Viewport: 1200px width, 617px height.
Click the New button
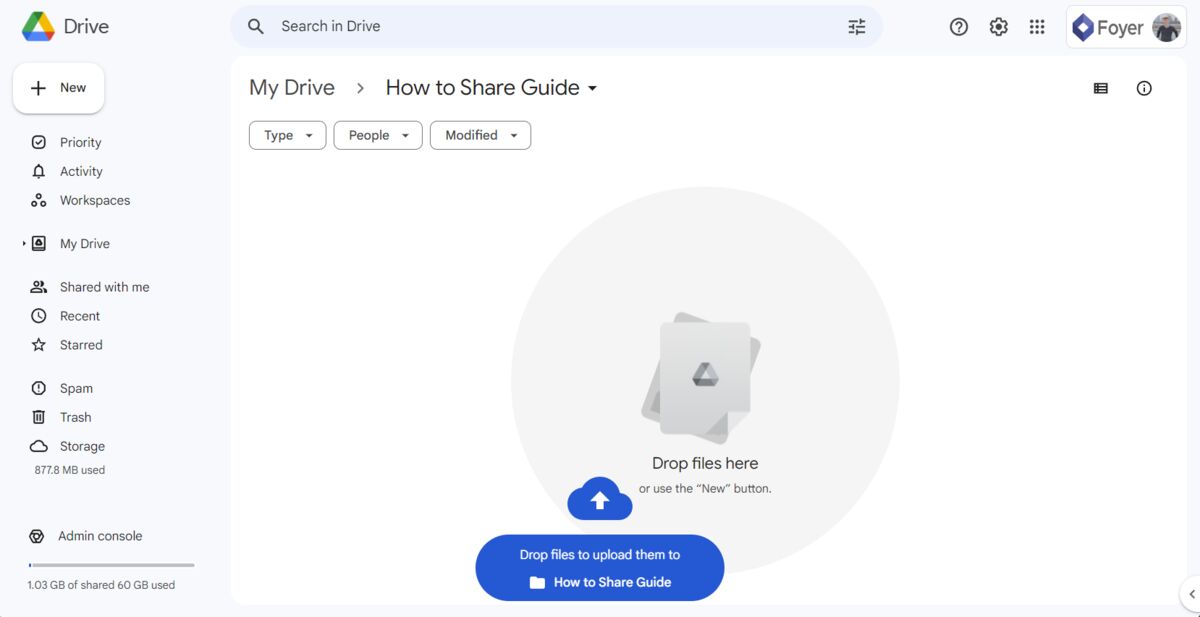(x=59, y=88)
